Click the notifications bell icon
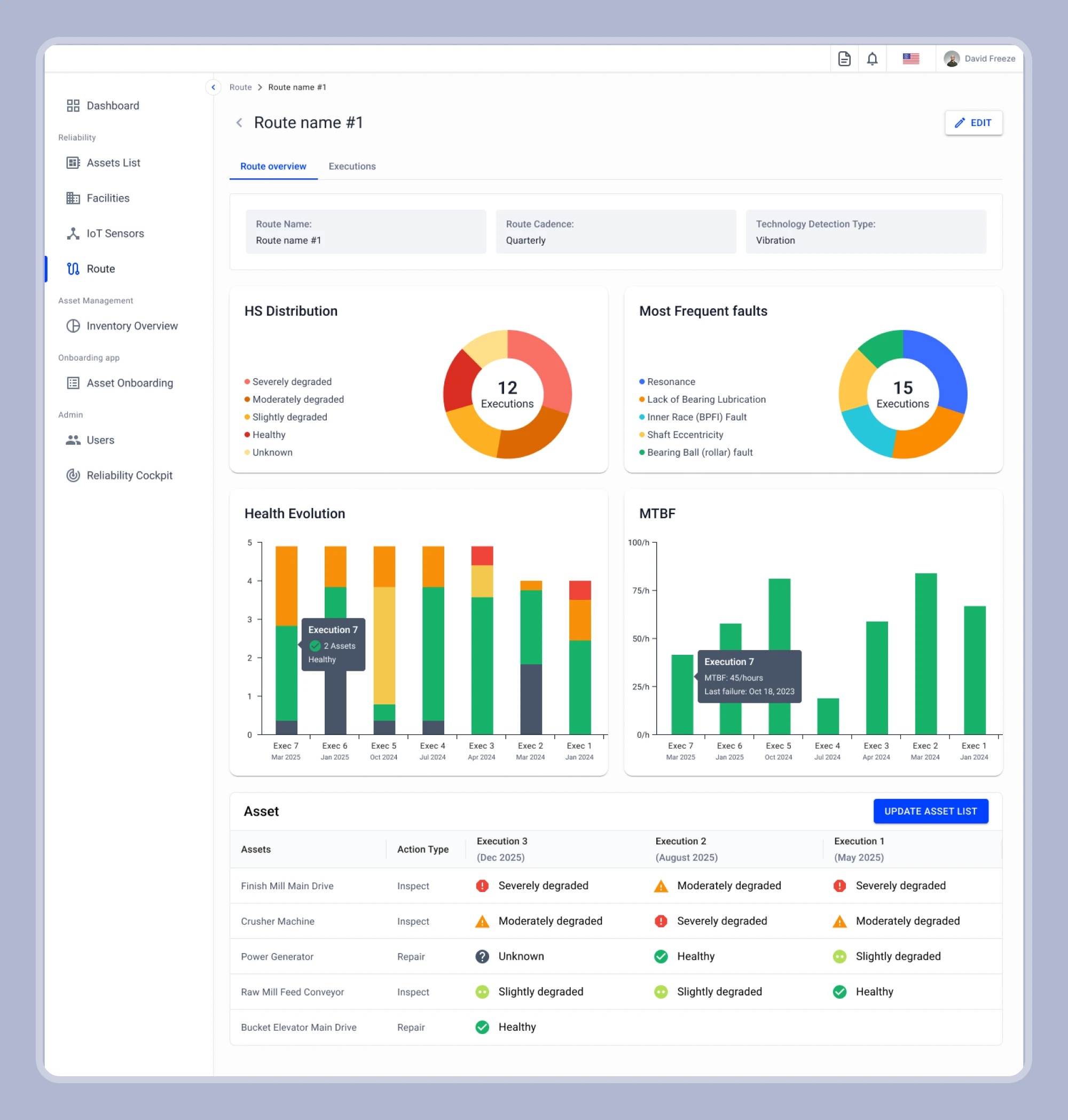1068x1120 pixels. point(872,59)
